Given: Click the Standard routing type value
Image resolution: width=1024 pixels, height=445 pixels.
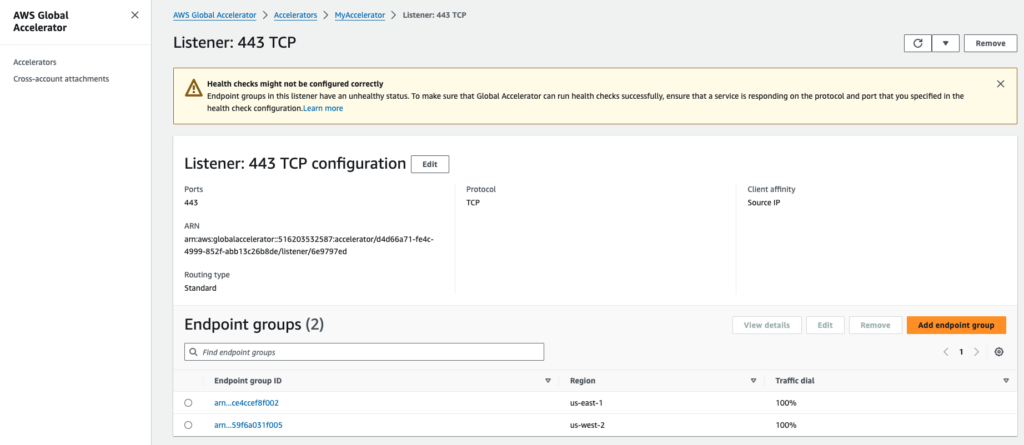Looking at the screenshot, I should [x=200, y=288].
